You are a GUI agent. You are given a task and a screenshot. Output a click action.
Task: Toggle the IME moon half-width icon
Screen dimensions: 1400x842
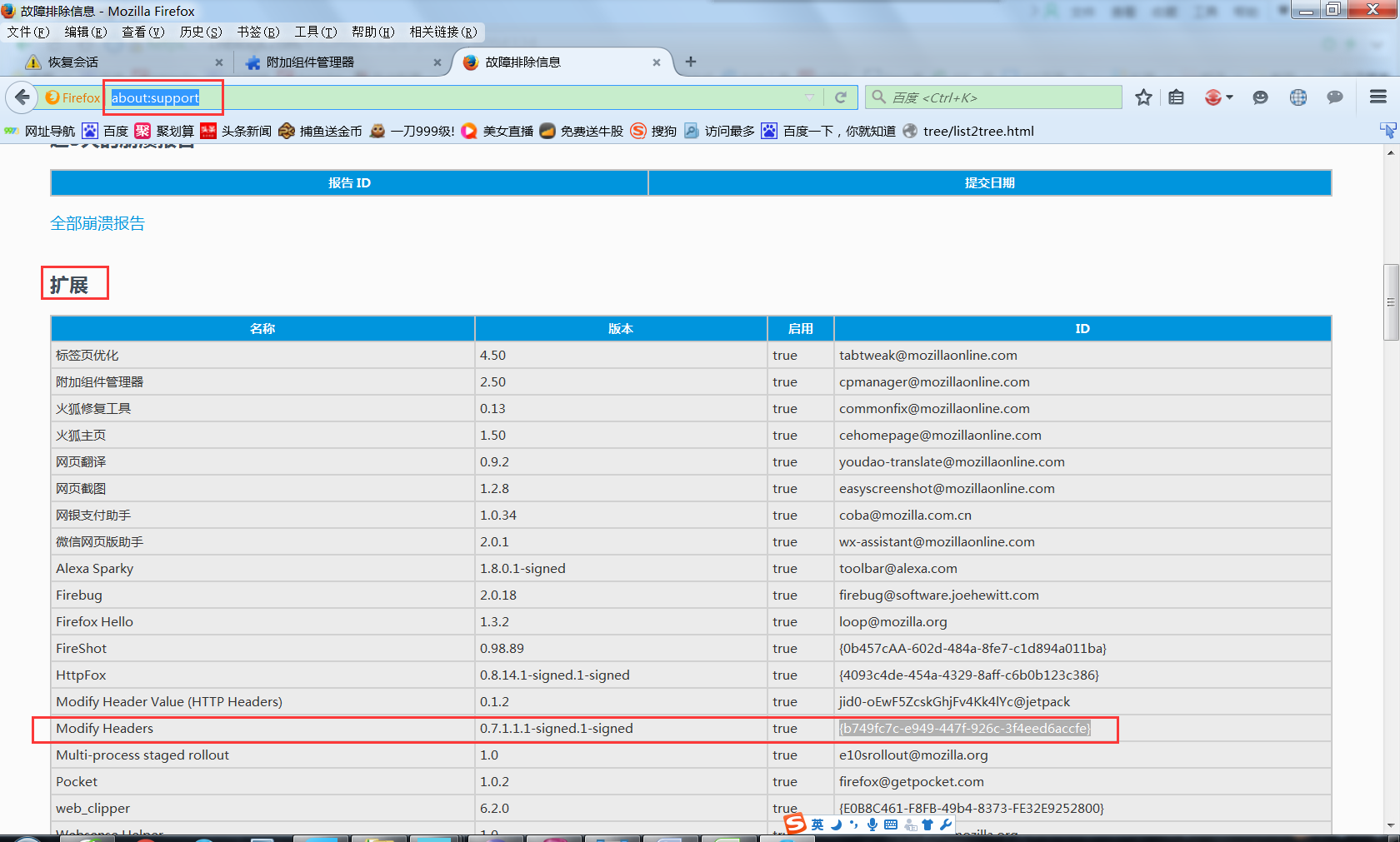[x=836, y=825]
